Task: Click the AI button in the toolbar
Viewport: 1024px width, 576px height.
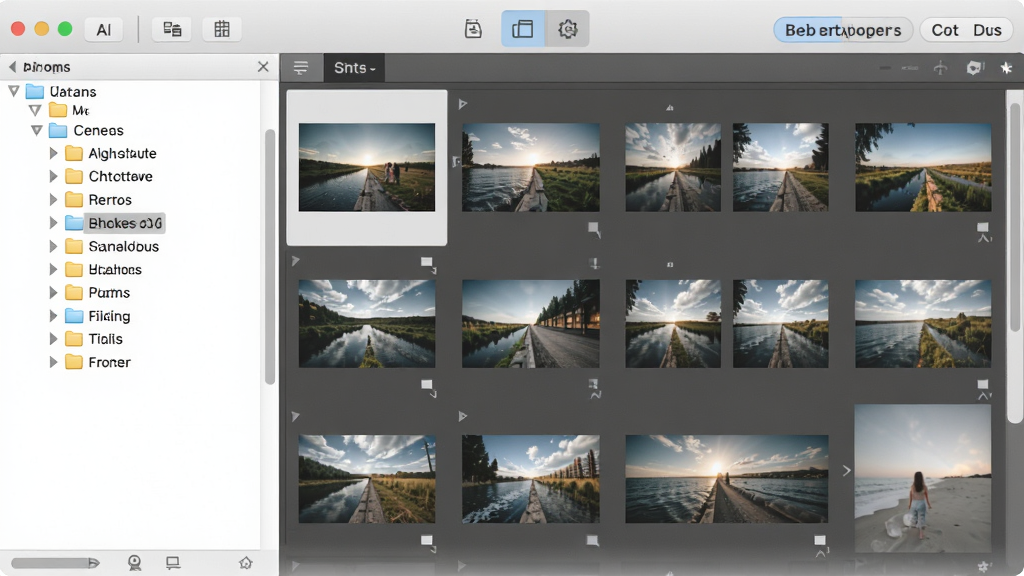Action: tap(104, 29)
